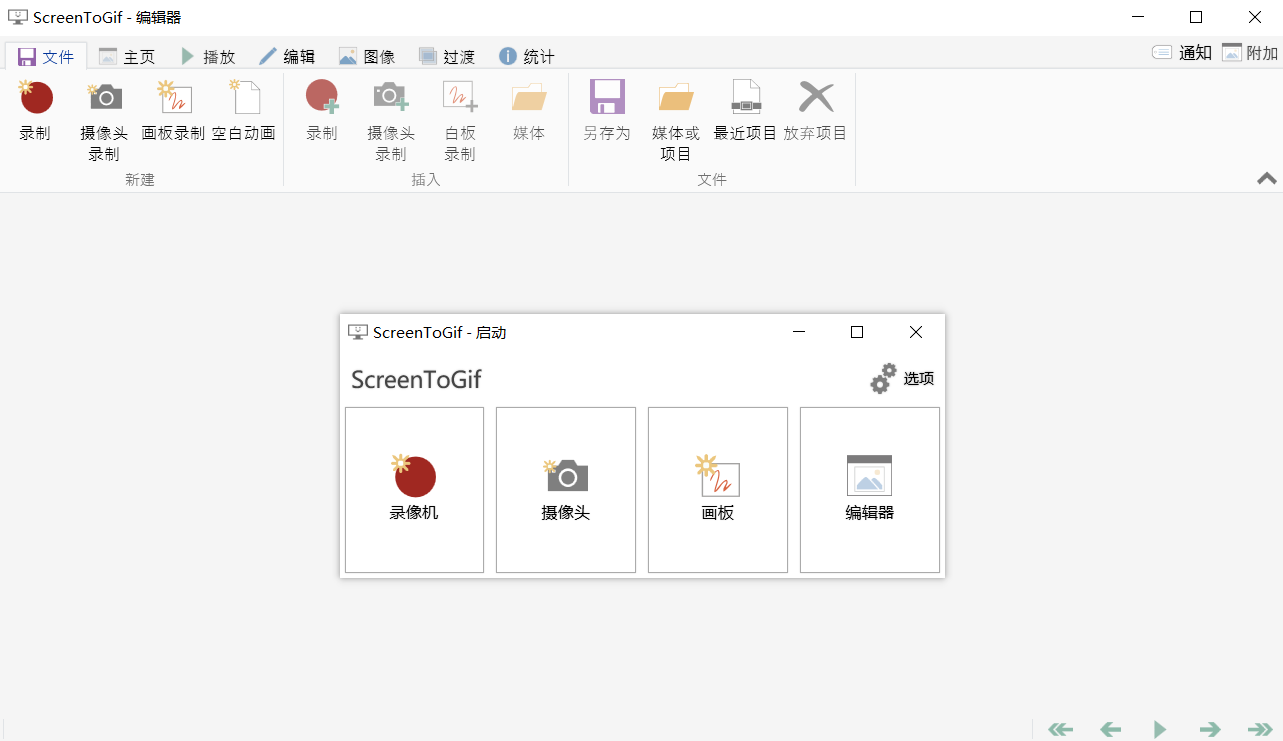
Task: Minimize the ScreenToGif 启动 window
Action: [x=798, y=332]
